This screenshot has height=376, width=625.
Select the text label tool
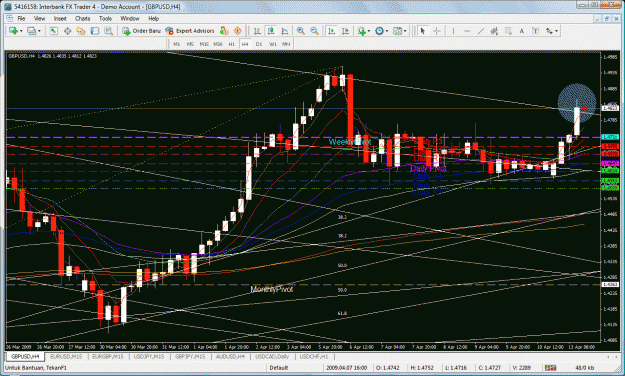[535, 31]
